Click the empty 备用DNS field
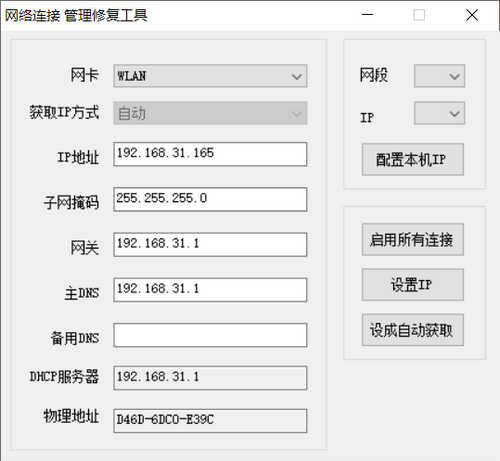 coord(210,335)
